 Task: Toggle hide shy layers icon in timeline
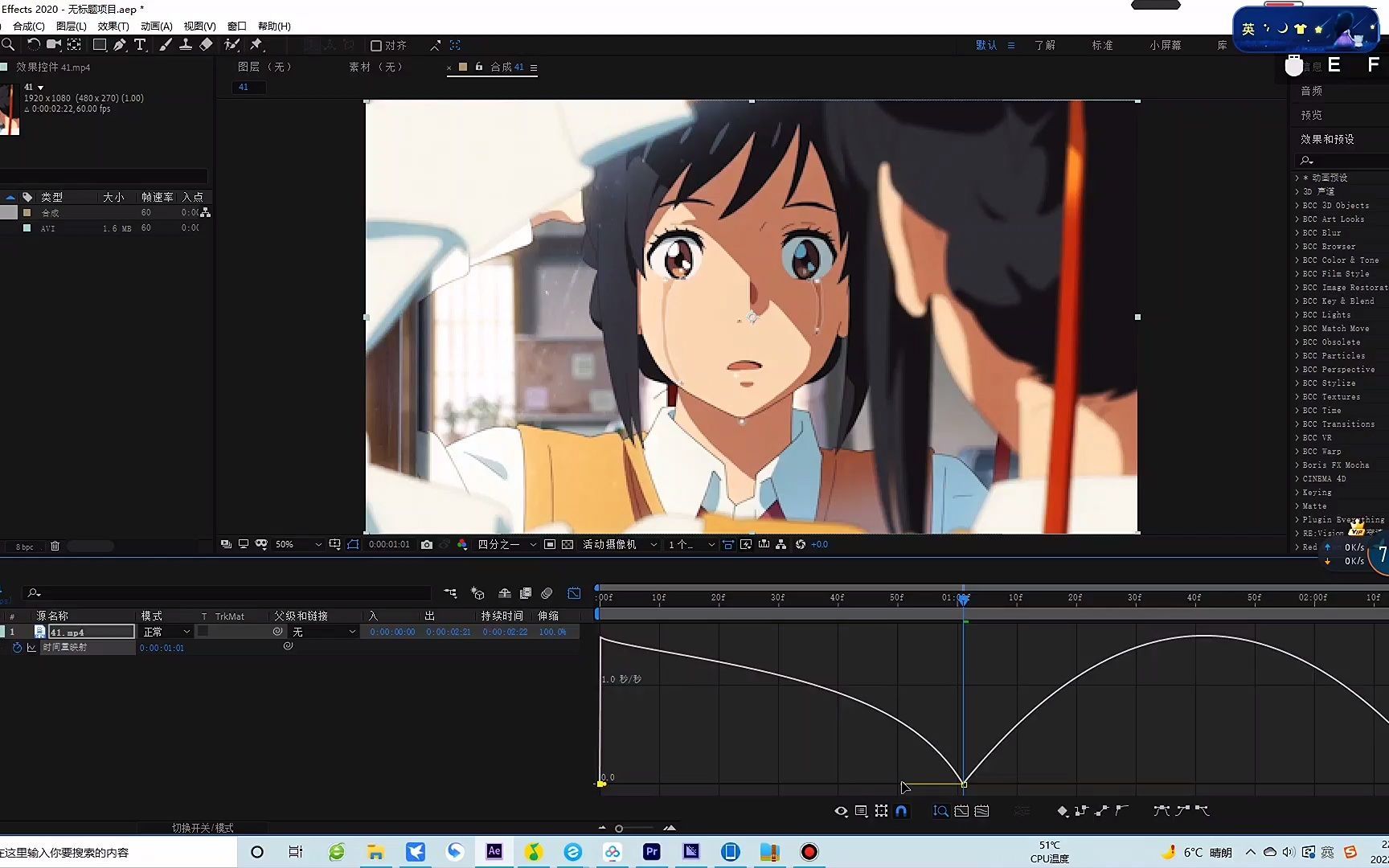point(505,593)
